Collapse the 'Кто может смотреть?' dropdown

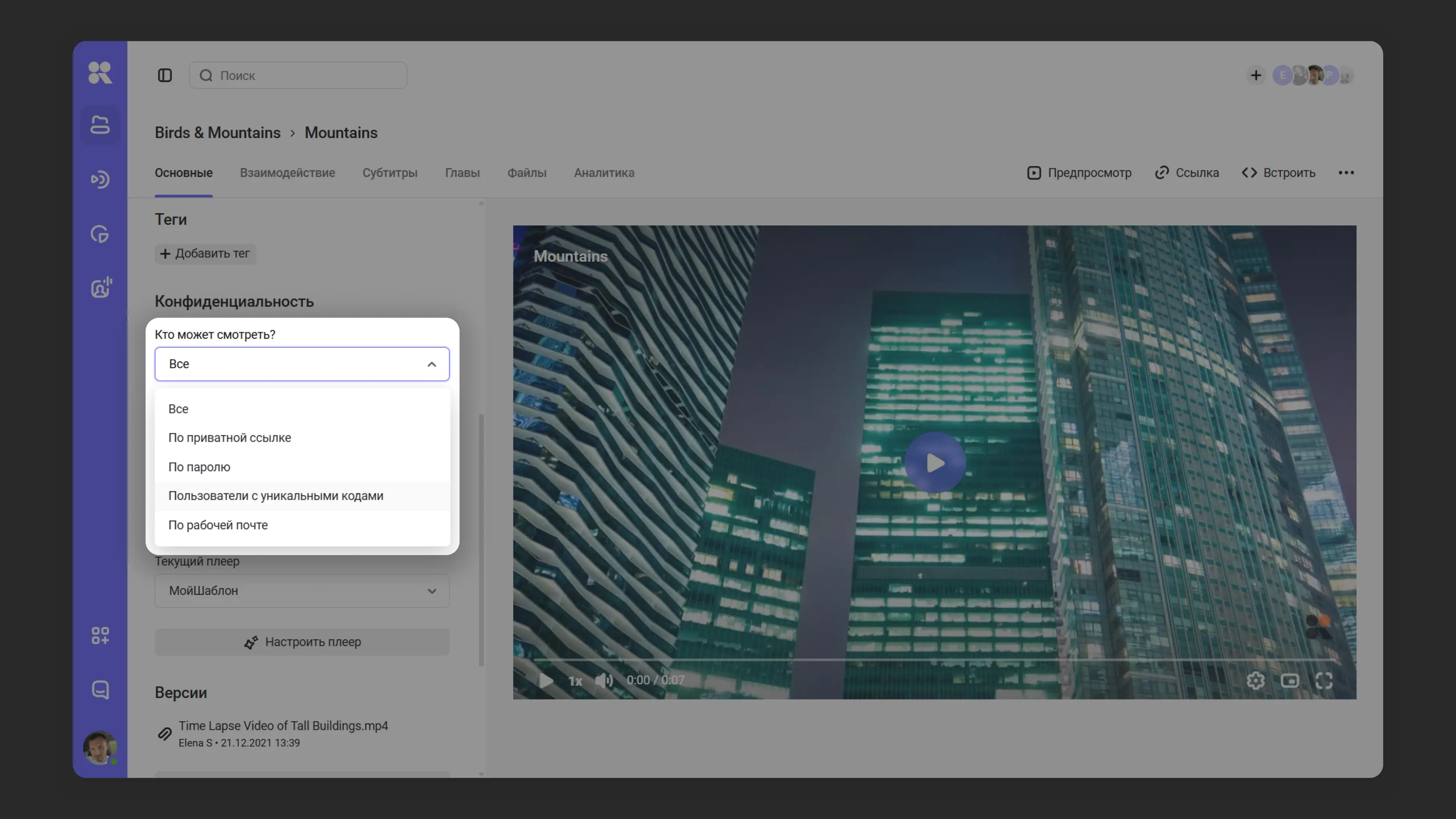(x=431, y=364)
